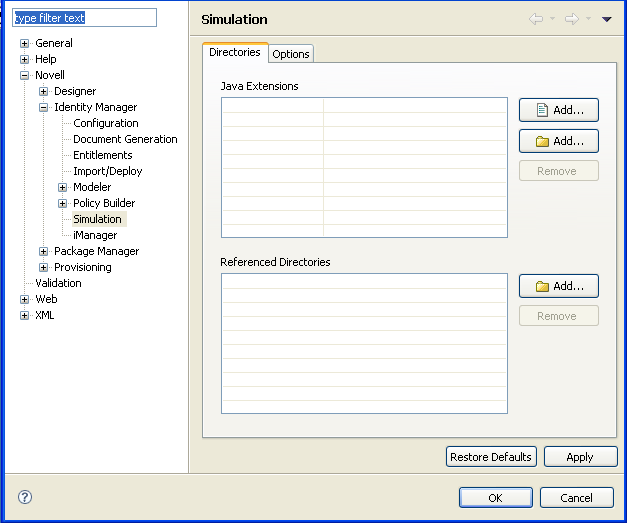627x523 pixels.
Task: Click inside the Referenced Directories list
Action: 364,343
